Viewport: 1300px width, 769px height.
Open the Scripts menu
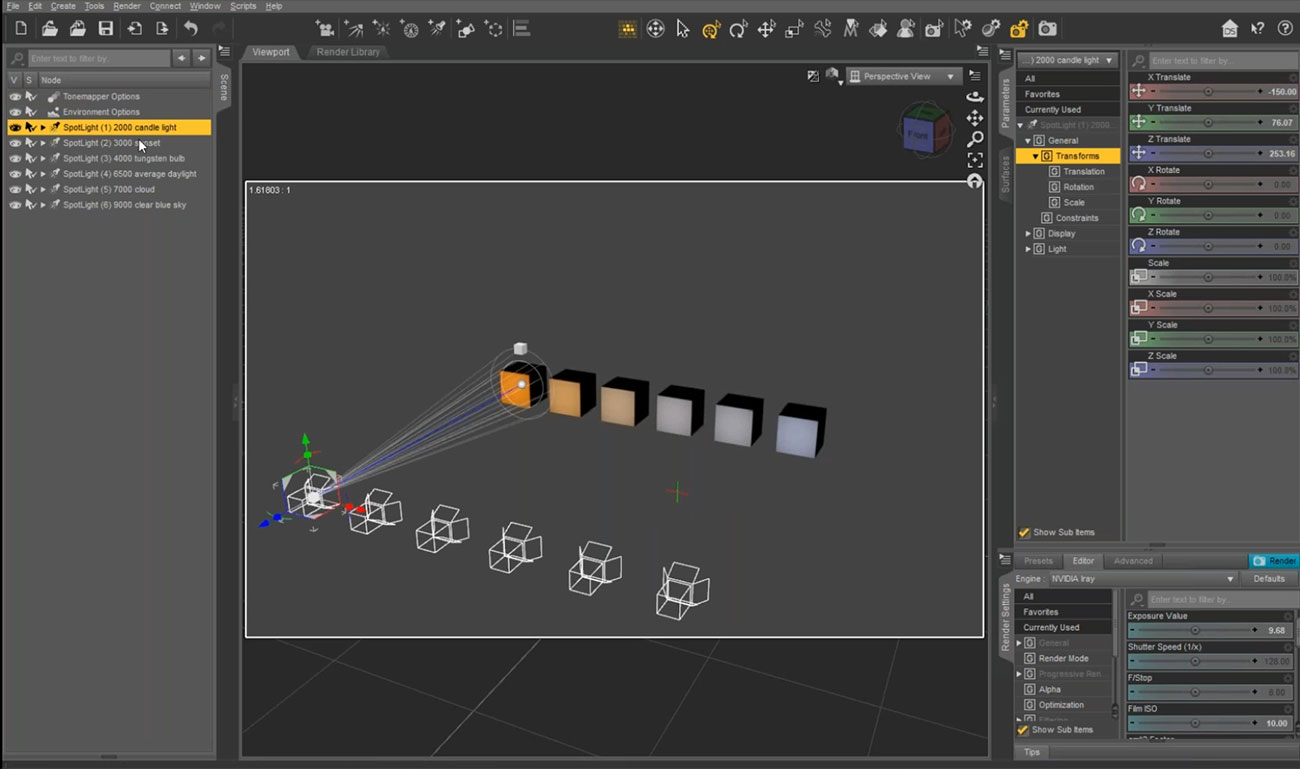point(243,6)
